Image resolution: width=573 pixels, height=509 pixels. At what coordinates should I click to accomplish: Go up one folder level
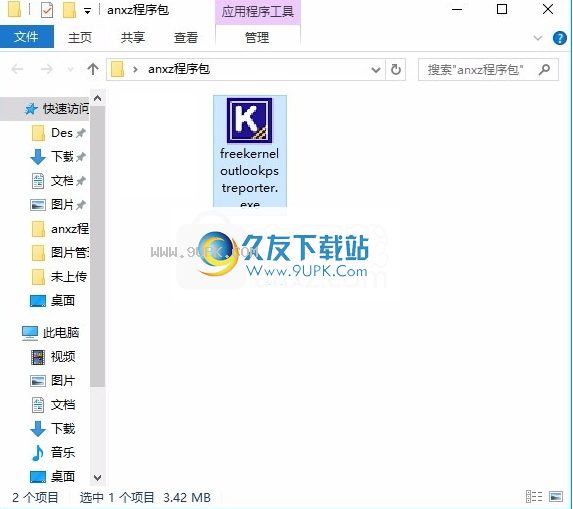point(93,69)
